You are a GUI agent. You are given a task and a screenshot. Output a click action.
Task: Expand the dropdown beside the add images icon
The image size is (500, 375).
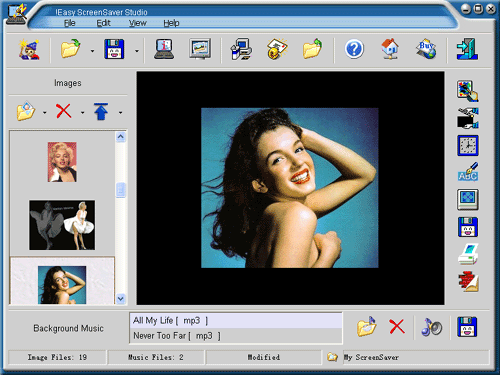(x=45, y=113)
